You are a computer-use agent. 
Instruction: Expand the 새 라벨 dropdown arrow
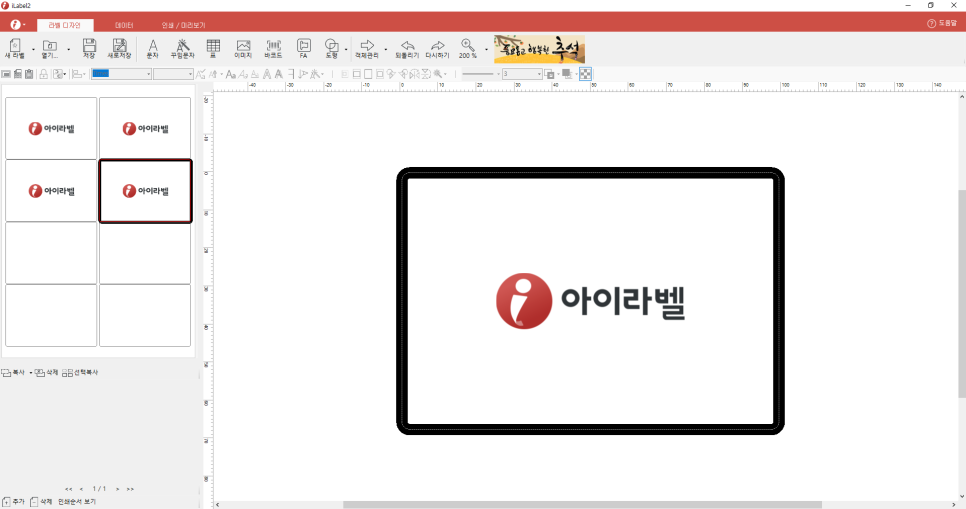point(33,49)
